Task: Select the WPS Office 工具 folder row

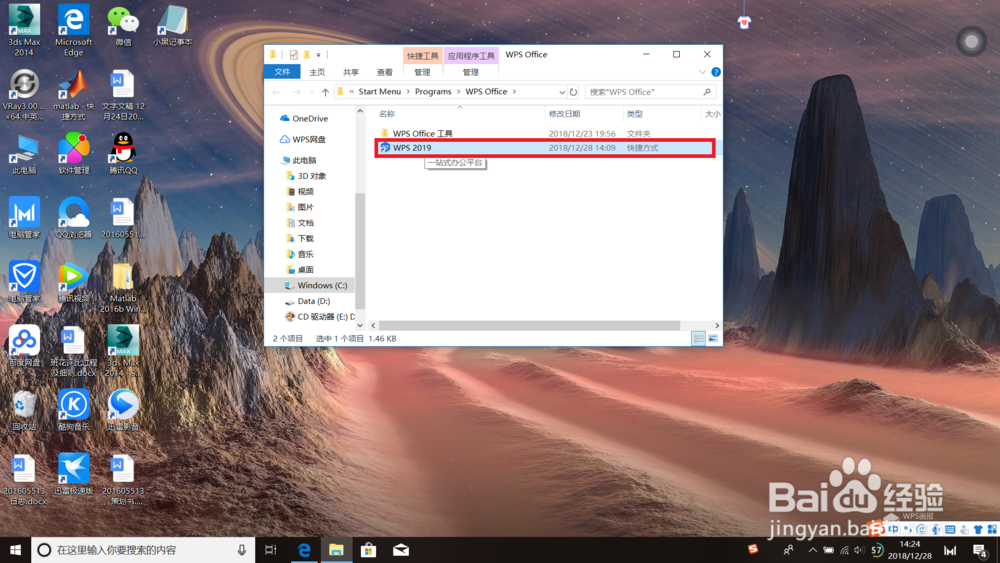Action: coord(546,133)
